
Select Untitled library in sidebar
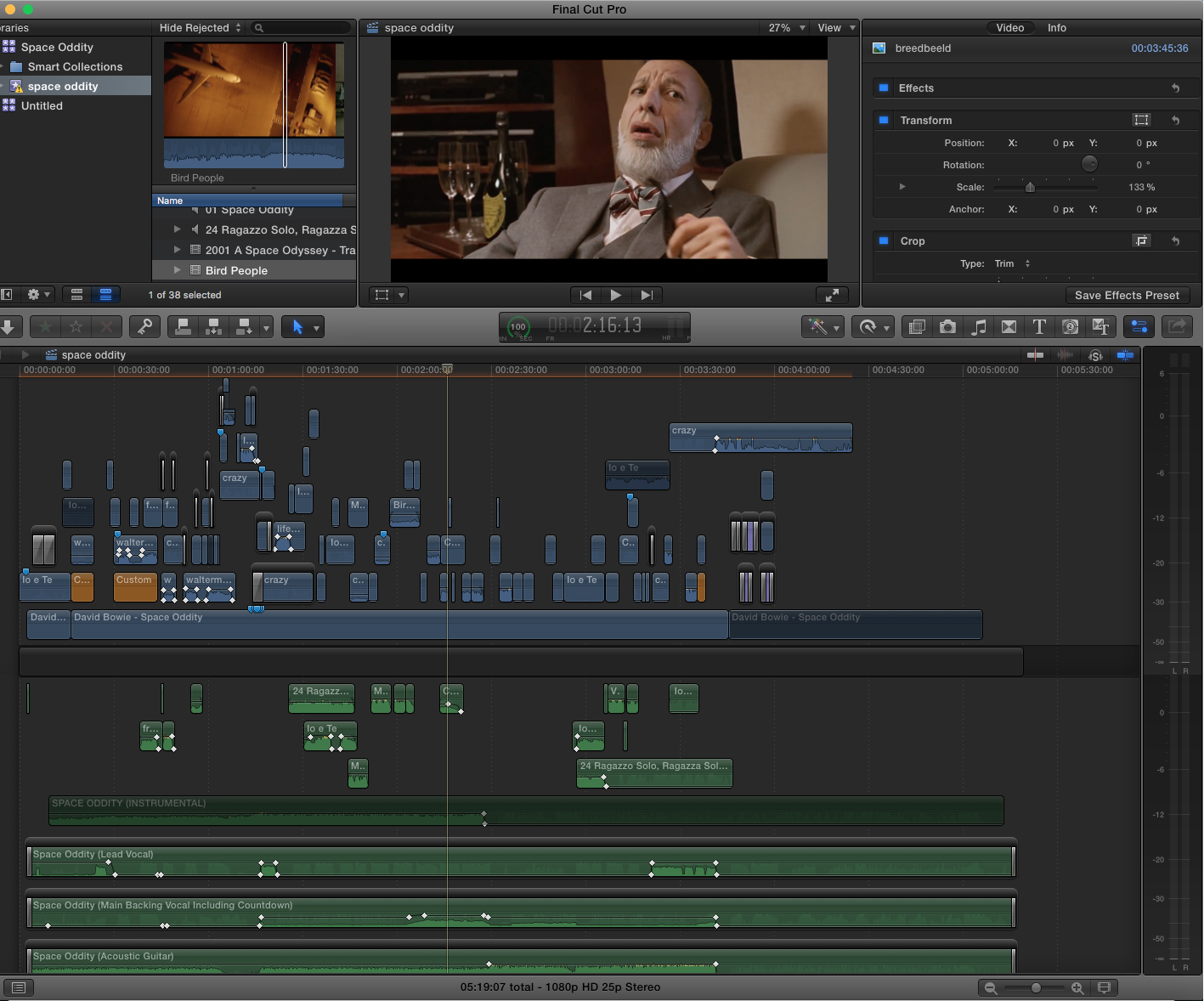point(42,105)
